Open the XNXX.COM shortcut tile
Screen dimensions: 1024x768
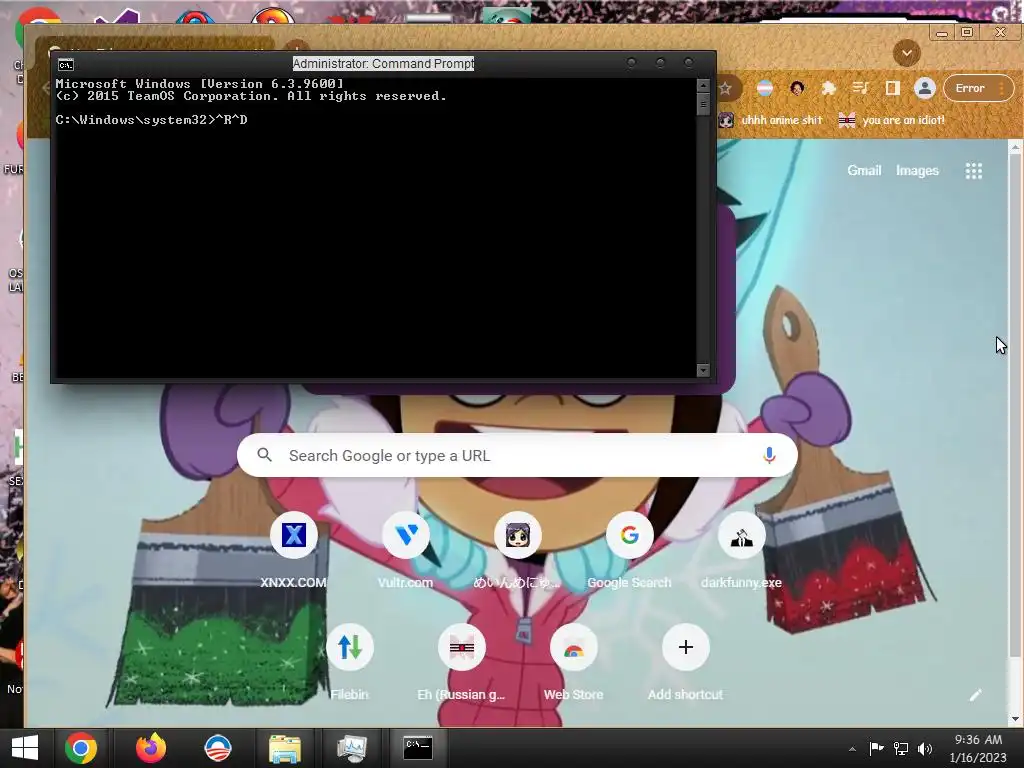coord(294,536)
